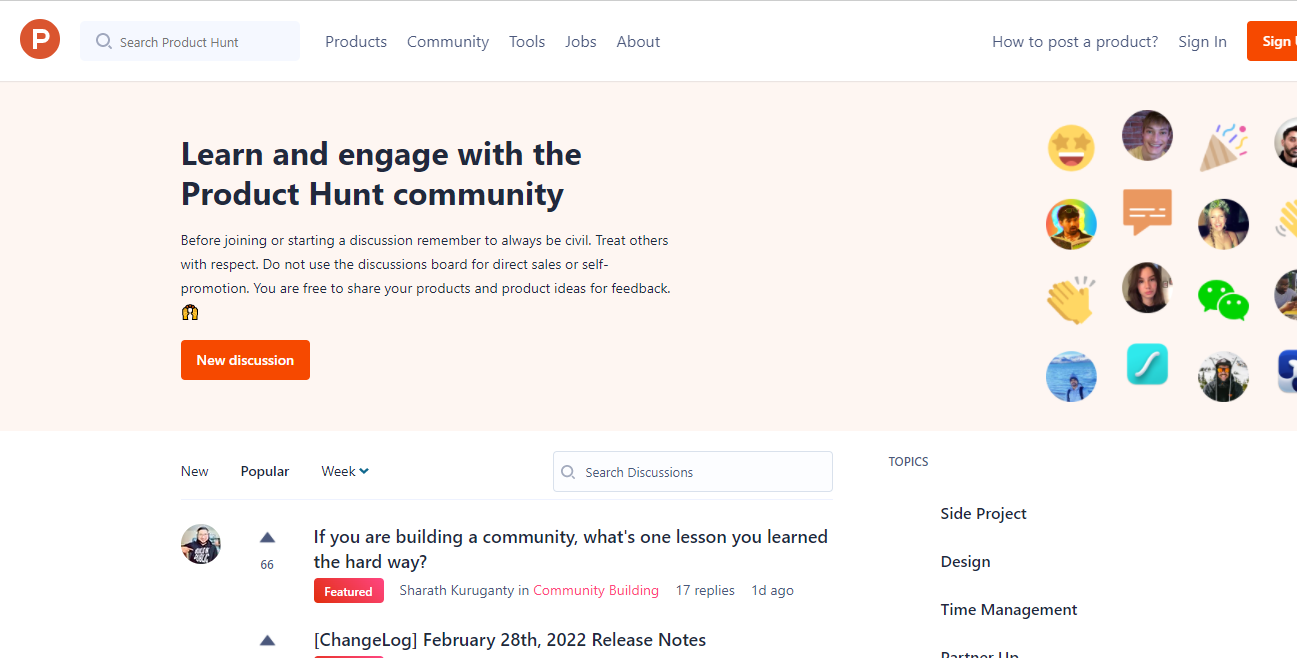Upvote the February 28th release notes post
1297x658 pixels.
point(267,640)
